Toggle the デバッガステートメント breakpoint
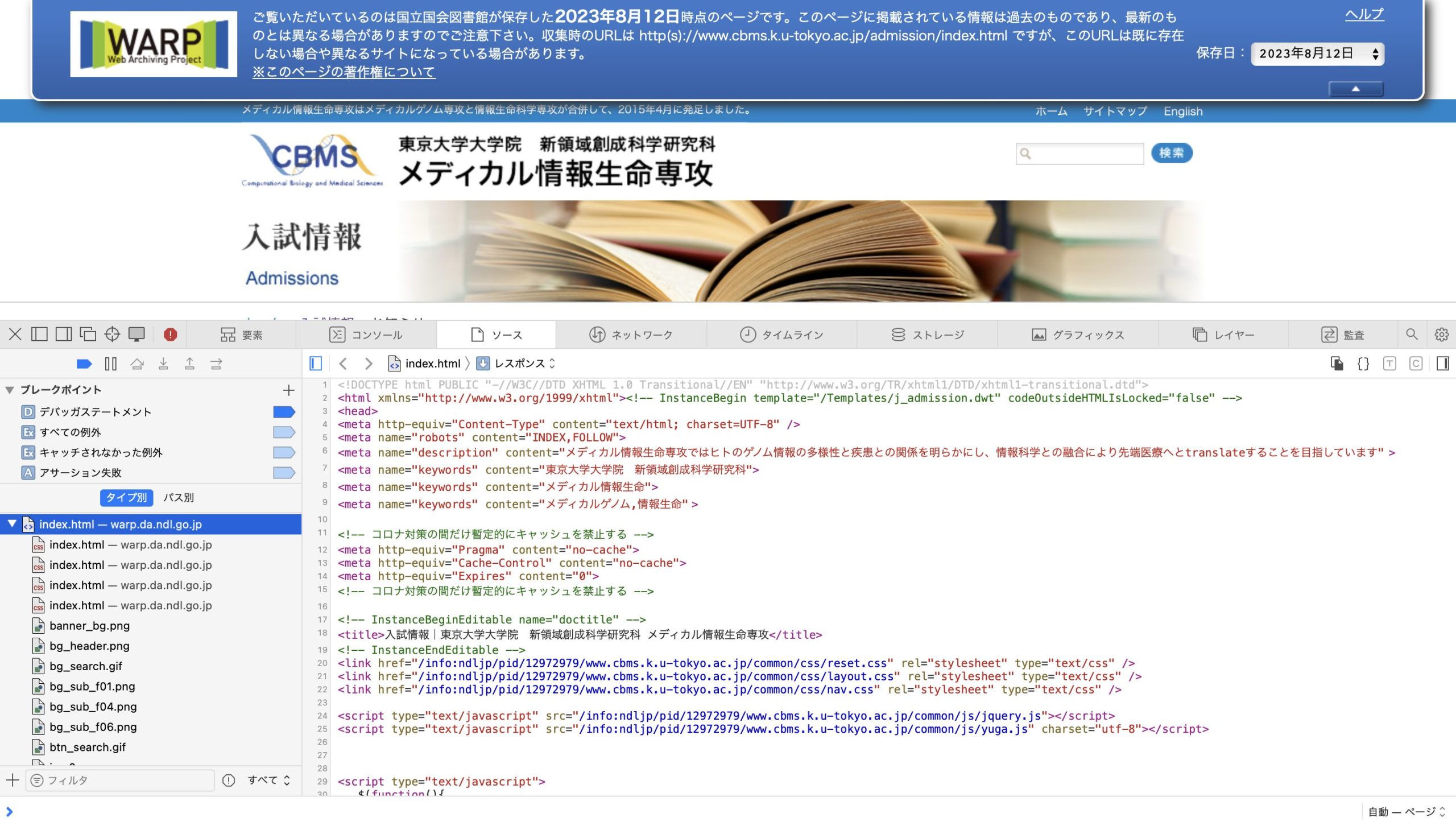The image size is (1456, 826). (283, 412)
